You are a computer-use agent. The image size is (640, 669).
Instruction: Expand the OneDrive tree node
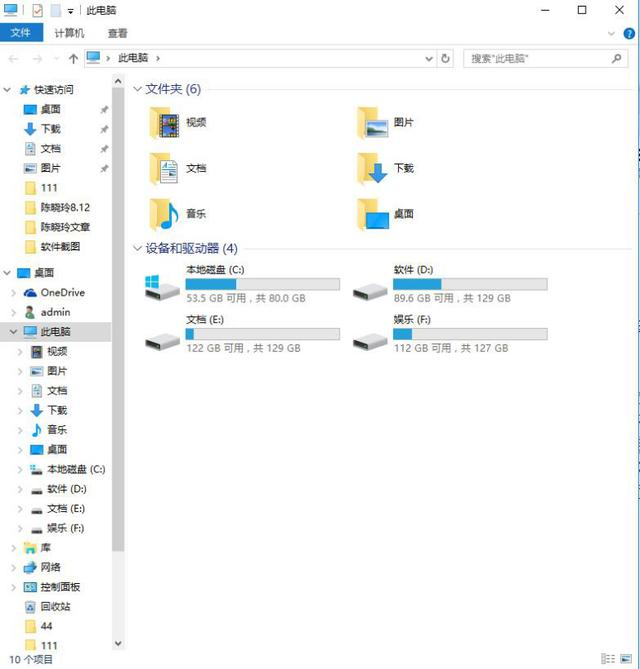[13, 293]
